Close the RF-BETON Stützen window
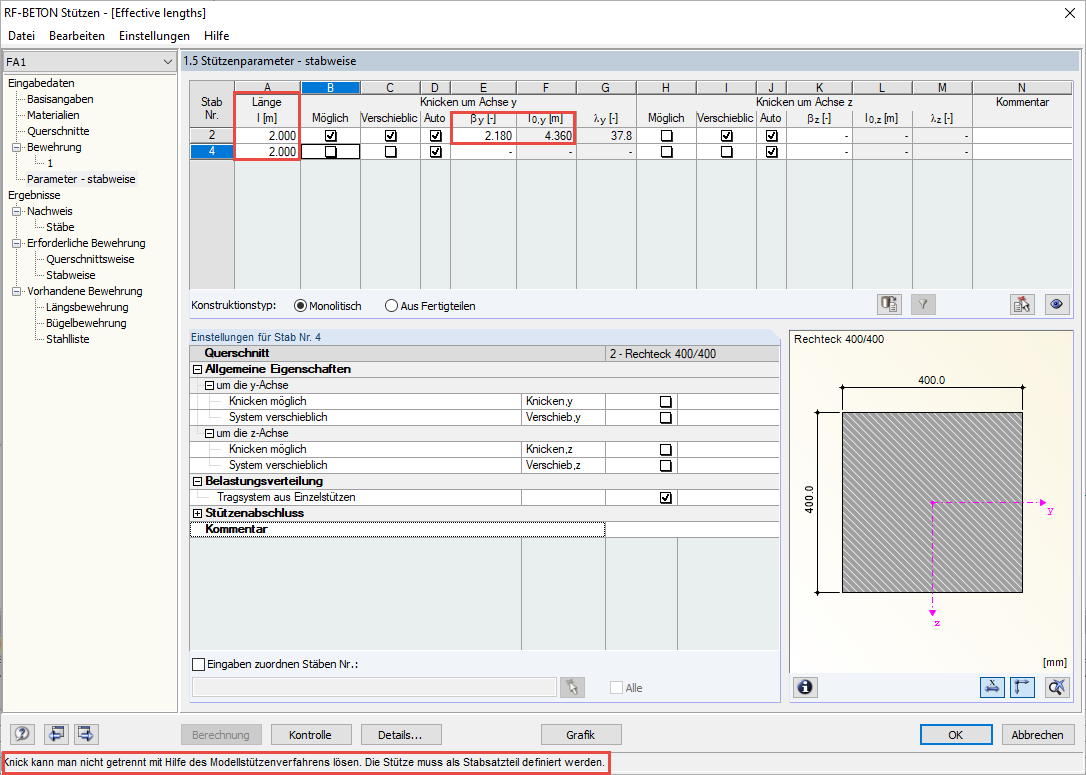Viewport: 1086px width, 775px height. 1069,13
